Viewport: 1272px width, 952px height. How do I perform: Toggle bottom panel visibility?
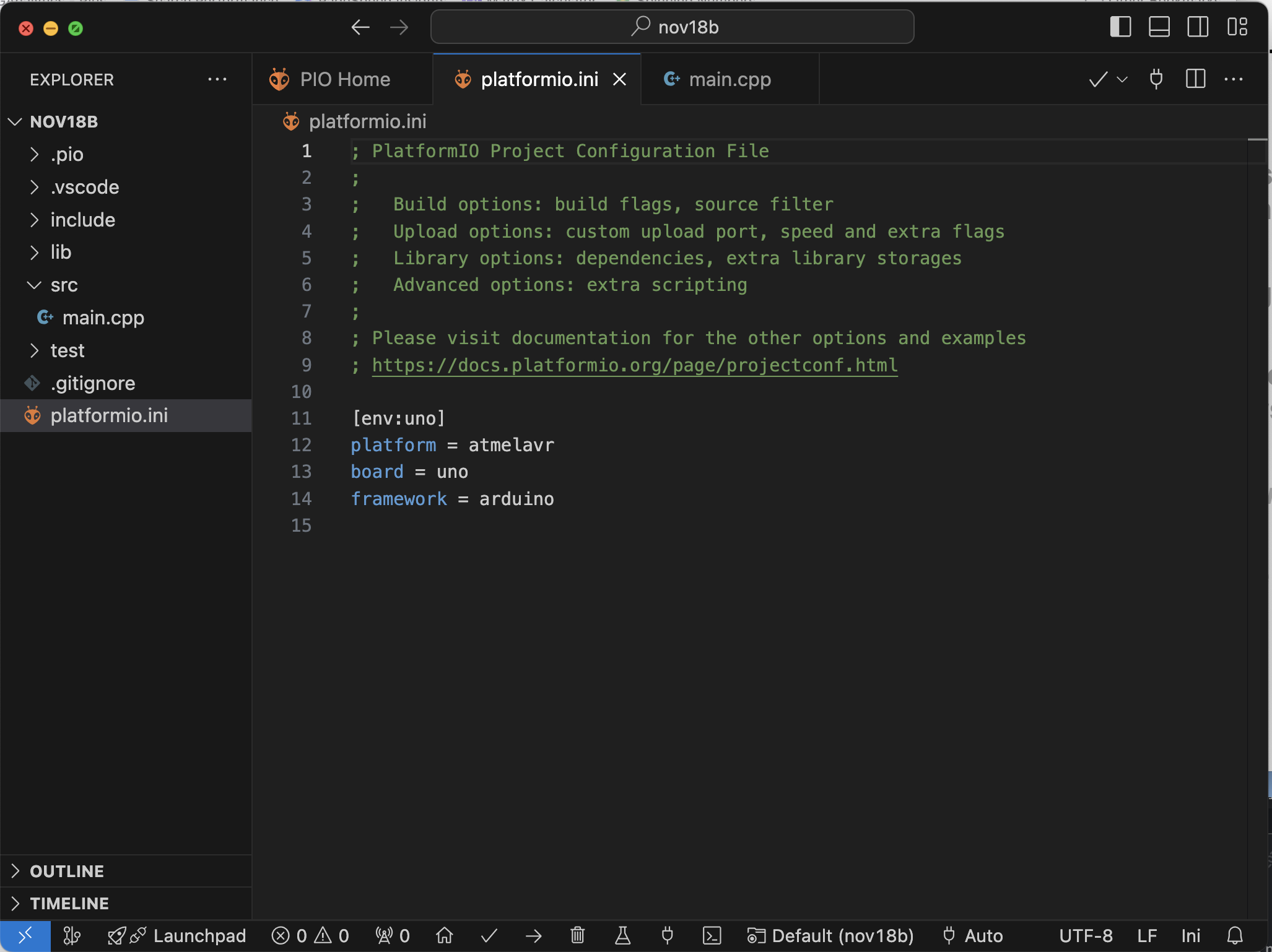(1159, 27)
